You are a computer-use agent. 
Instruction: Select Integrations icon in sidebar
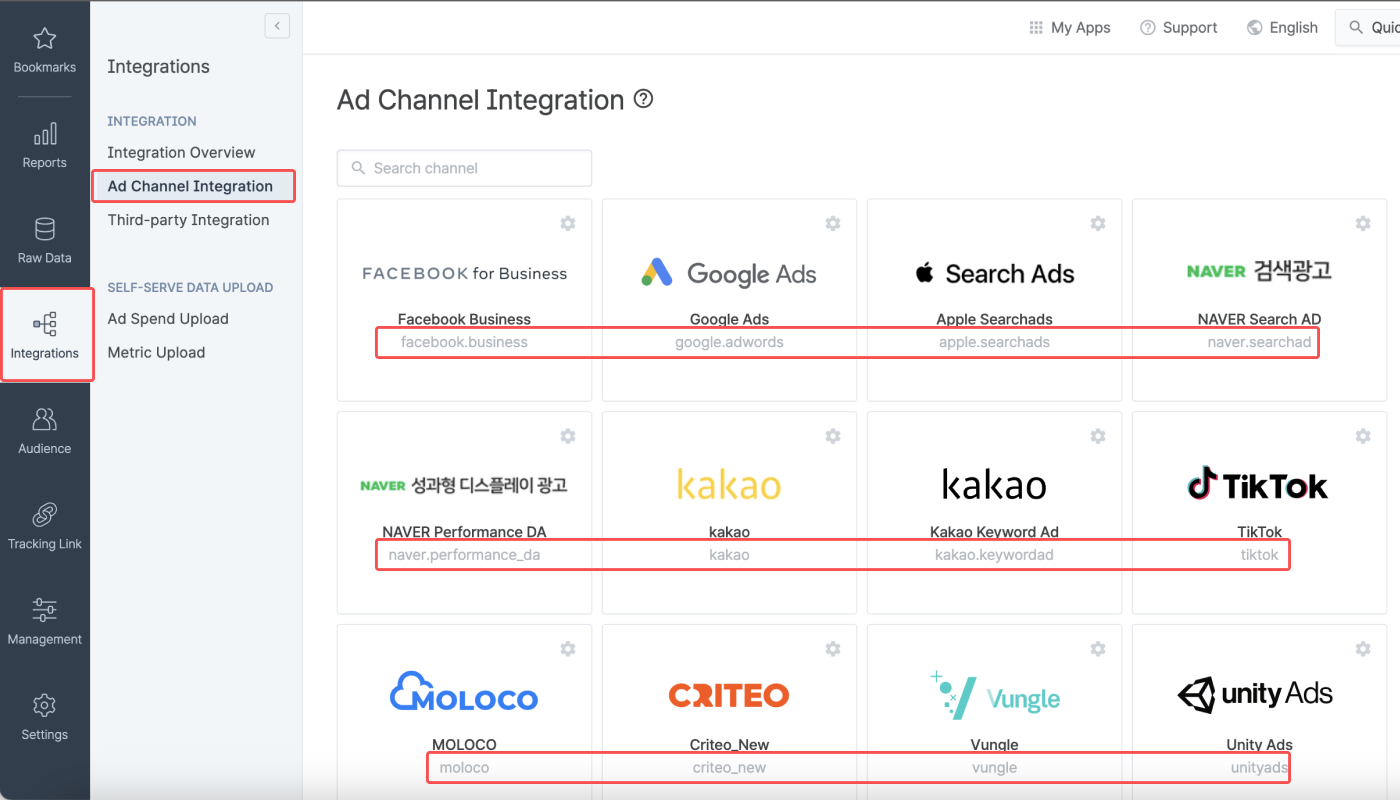(x=44, y=324)
